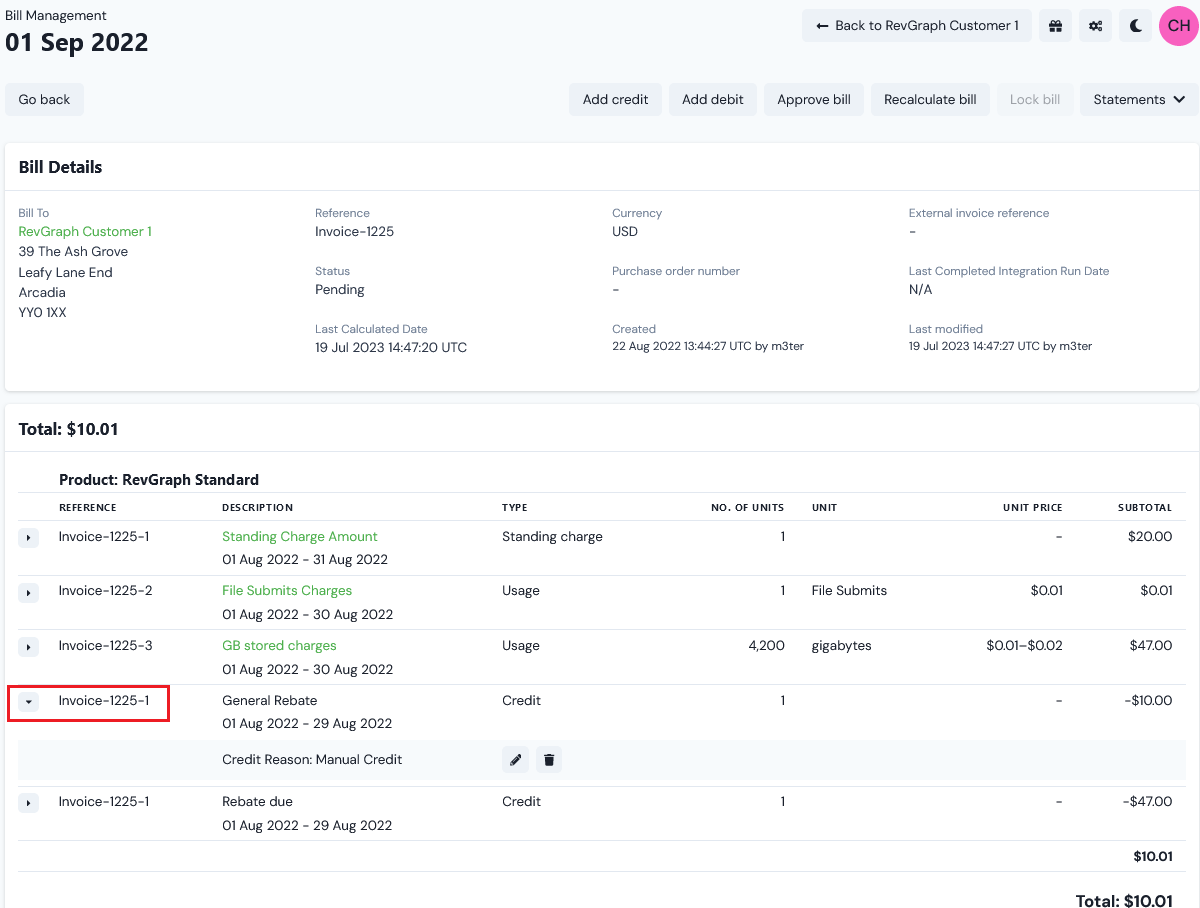Collapse the General Rebate credit row
This screenshot has width=1200, height=908.
(x=28, y=702)
